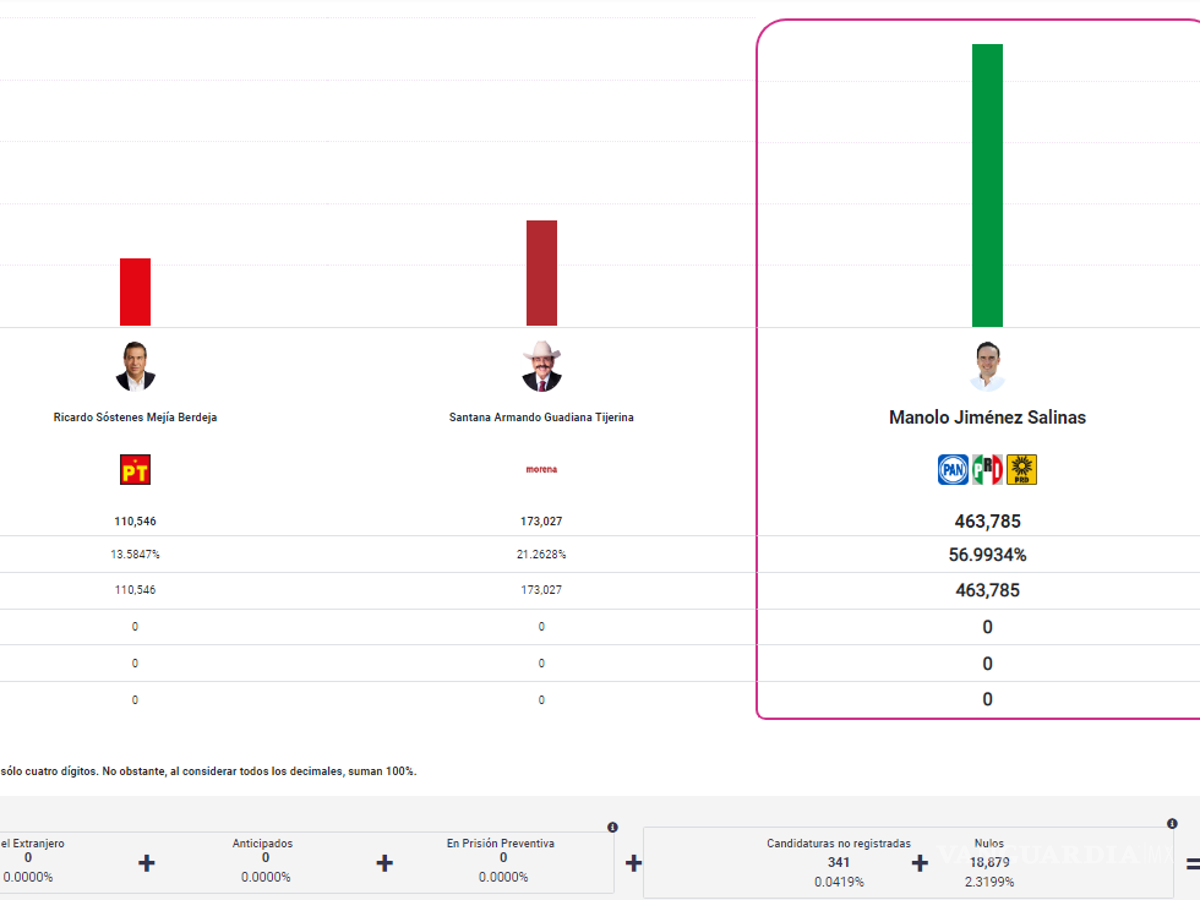1200x900 pixels.
Task: Click the PRI party logo
Action: [987, 469]
